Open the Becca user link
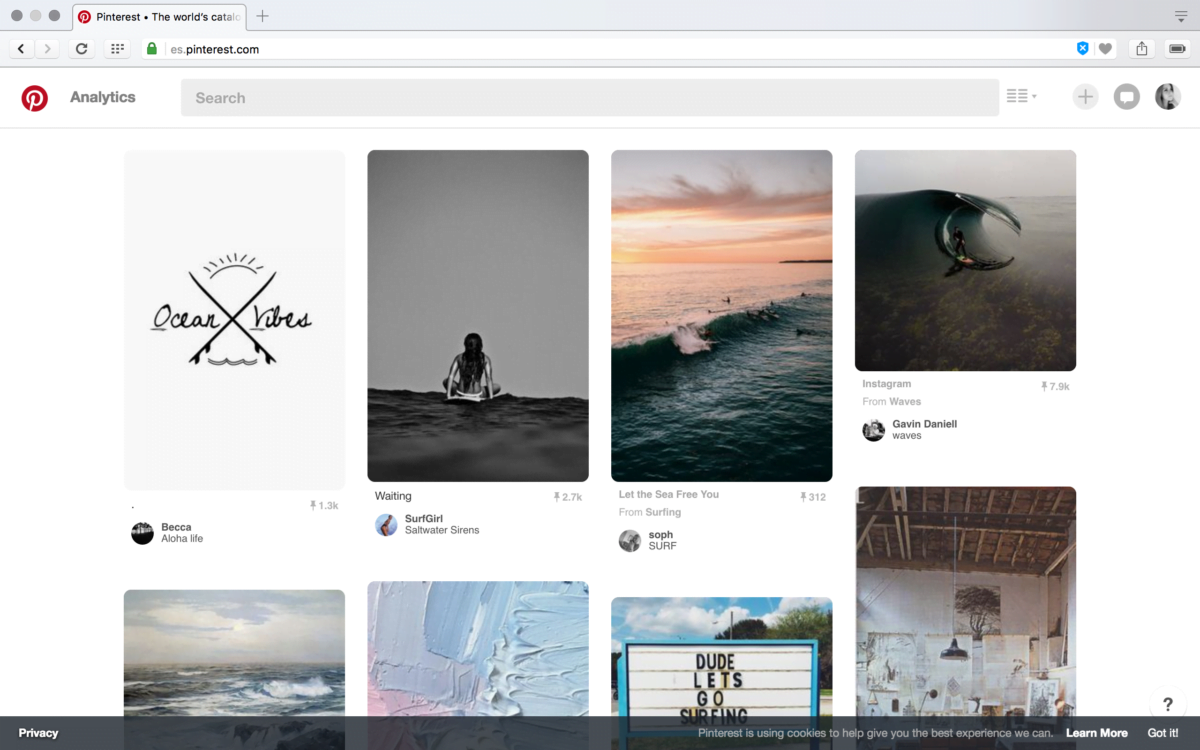The image size is (1200, 750). pyautogui.click(x=176, y=527)
